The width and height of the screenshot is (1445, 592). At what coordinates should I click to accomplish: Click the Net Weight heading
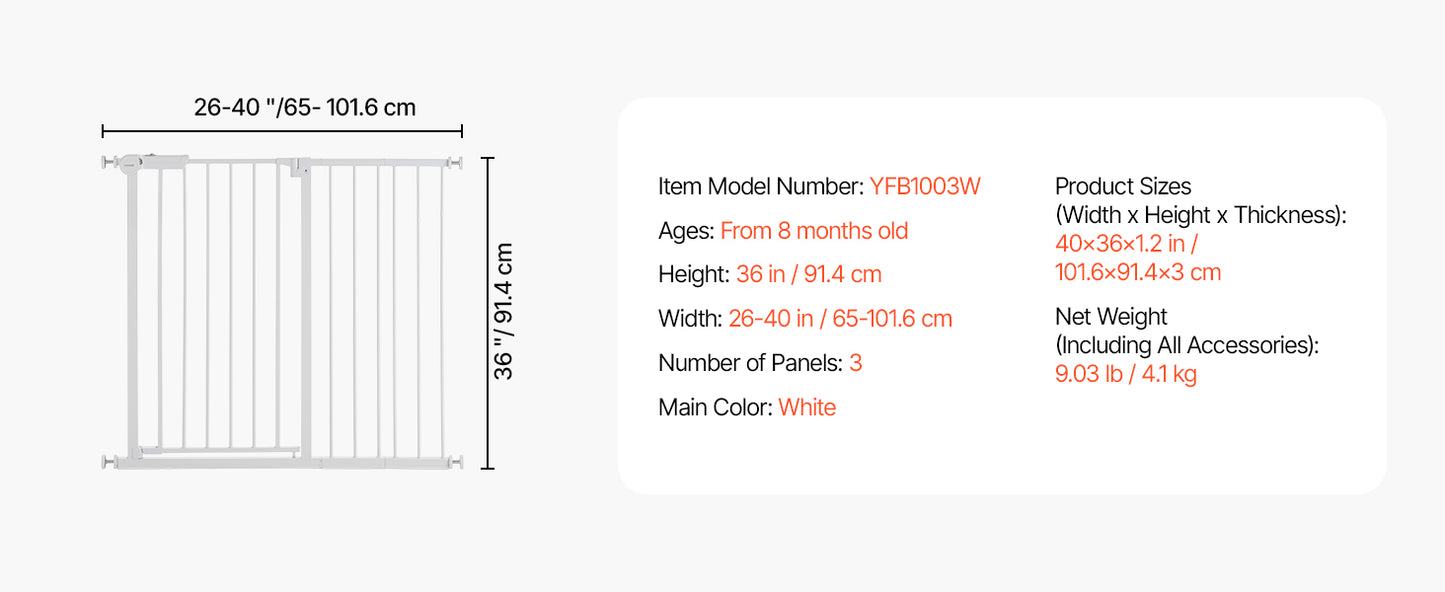[1111, 317]
